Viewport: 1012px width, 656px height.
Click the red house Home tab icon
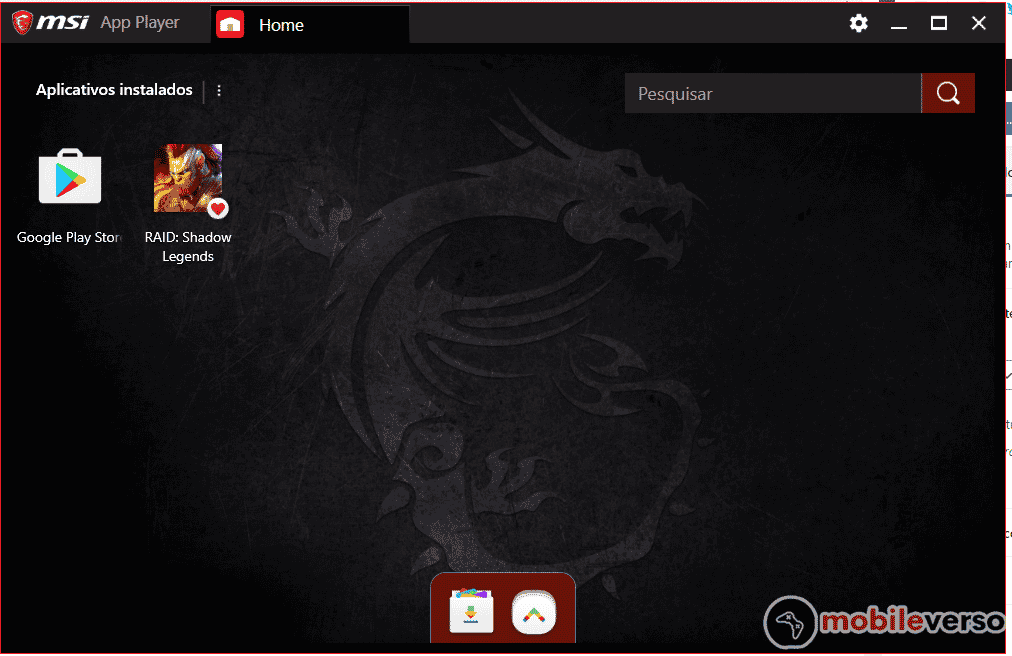(230, 25)
